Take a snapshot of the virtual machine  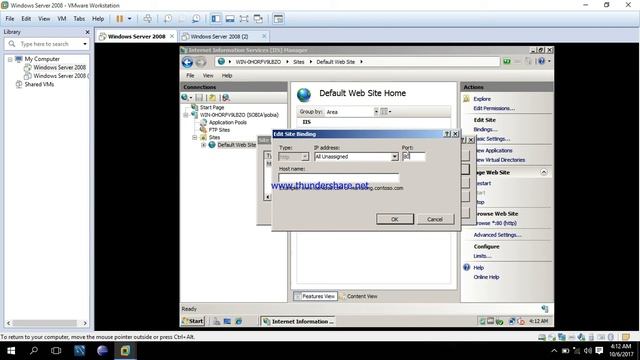click(x=168, y=19)
